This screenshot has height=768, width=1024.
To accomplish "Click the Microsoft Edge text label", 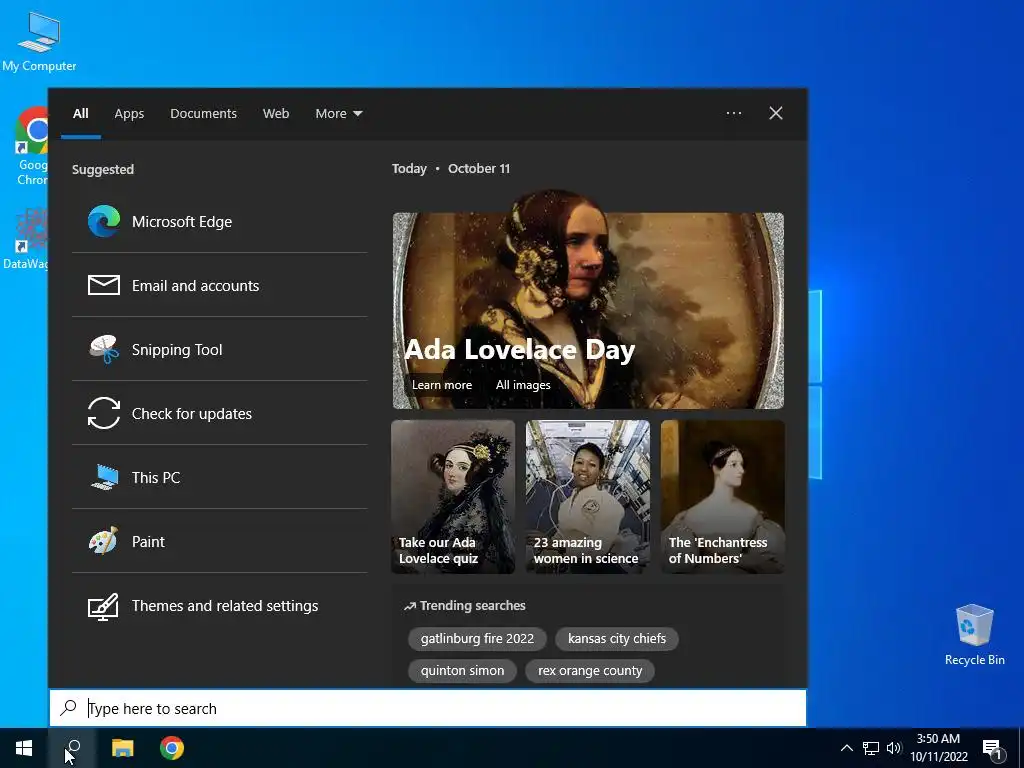I will coord(182,221).
